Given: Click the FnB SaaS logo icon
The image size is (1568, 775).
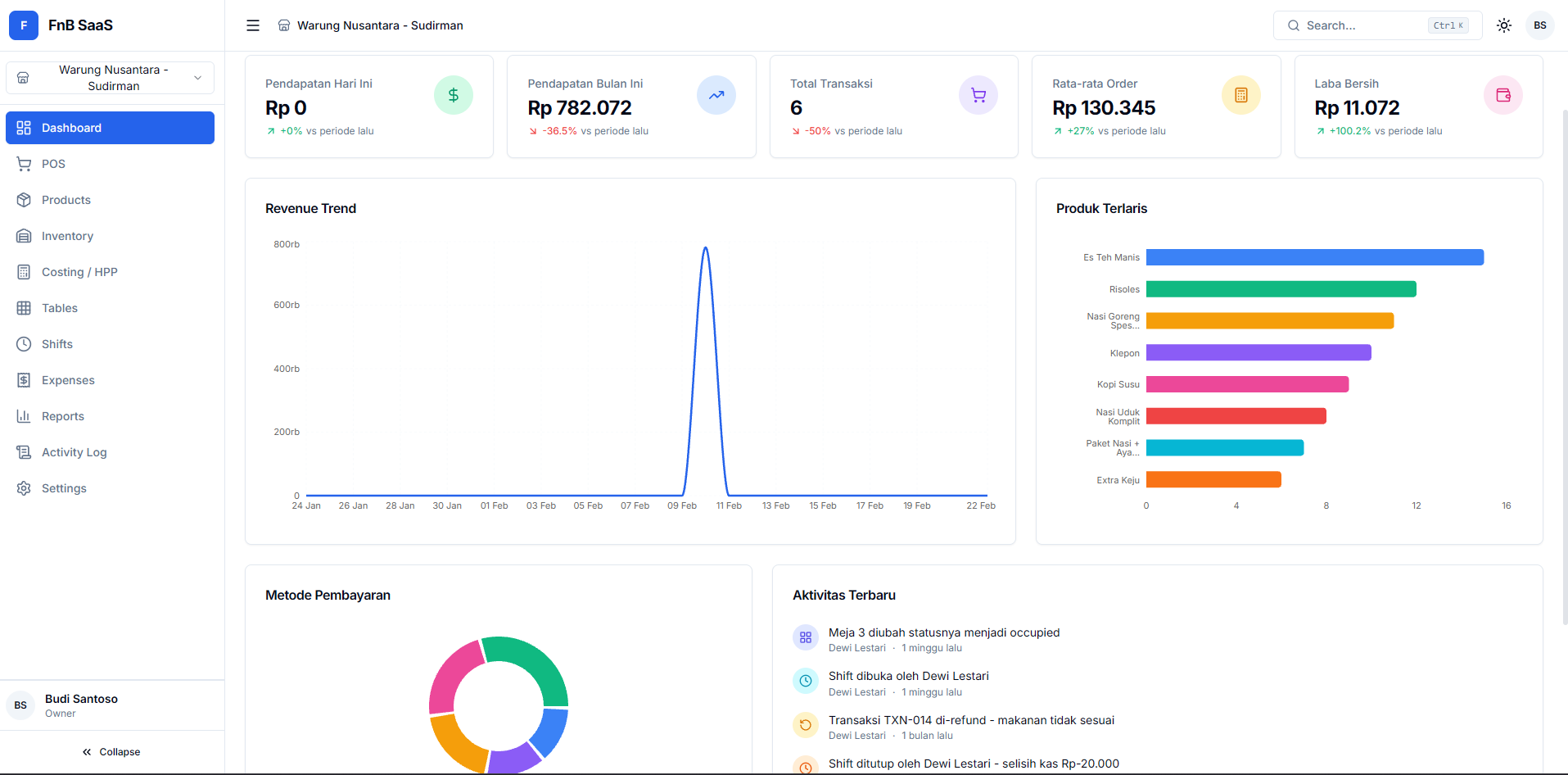Looking at the screenshot, I should pyautogui.click(x=24, y=25).
